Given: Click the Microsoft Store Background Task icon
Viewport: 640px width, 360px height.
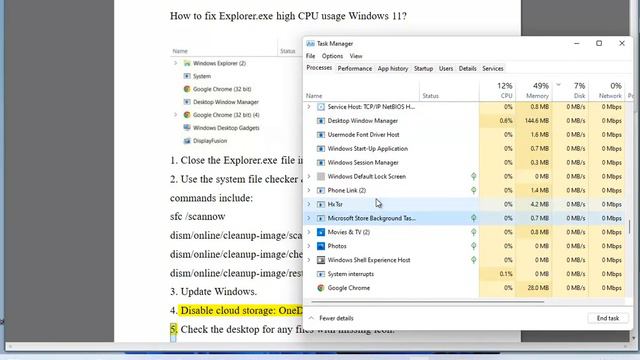Looking at the screenshot, I should tap(321, 218).
